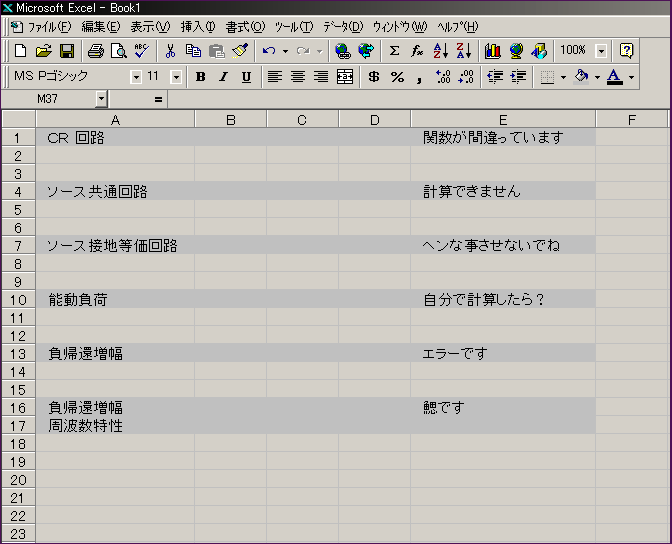The image size is (672, 544).
Task: Toggle underline formatting
Action: coord(244,76)
